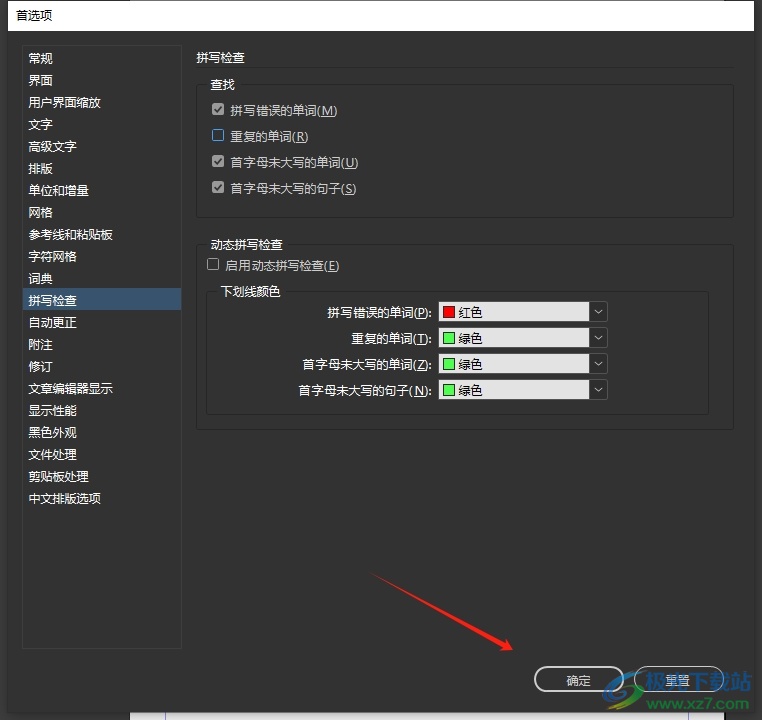Open 用户界面缩放 category

(x=102, y=103)
